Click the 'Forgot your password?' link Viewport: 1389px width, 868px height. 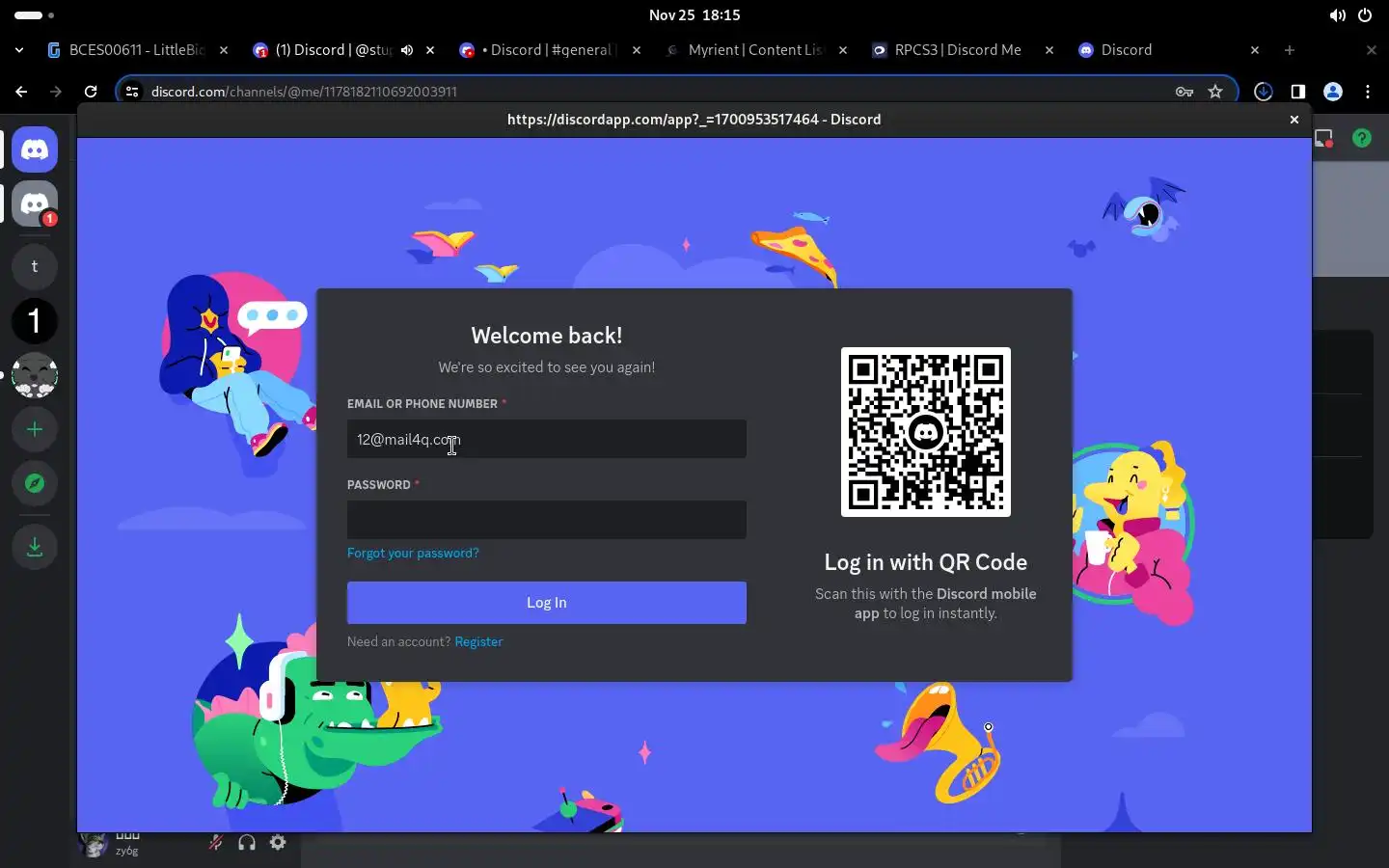coord(413,553)
